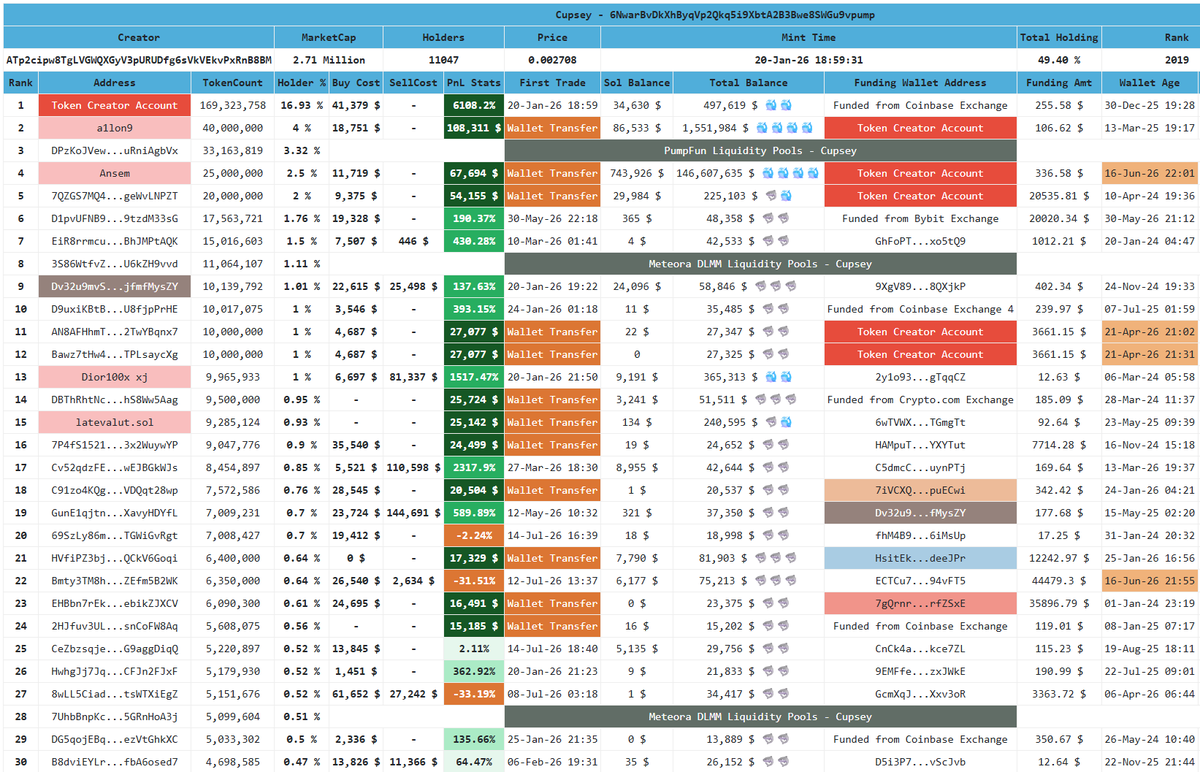Click the 108,311 $ PnL cell
The height and width of the screenshot is (772, 1200).
(473, 128)
